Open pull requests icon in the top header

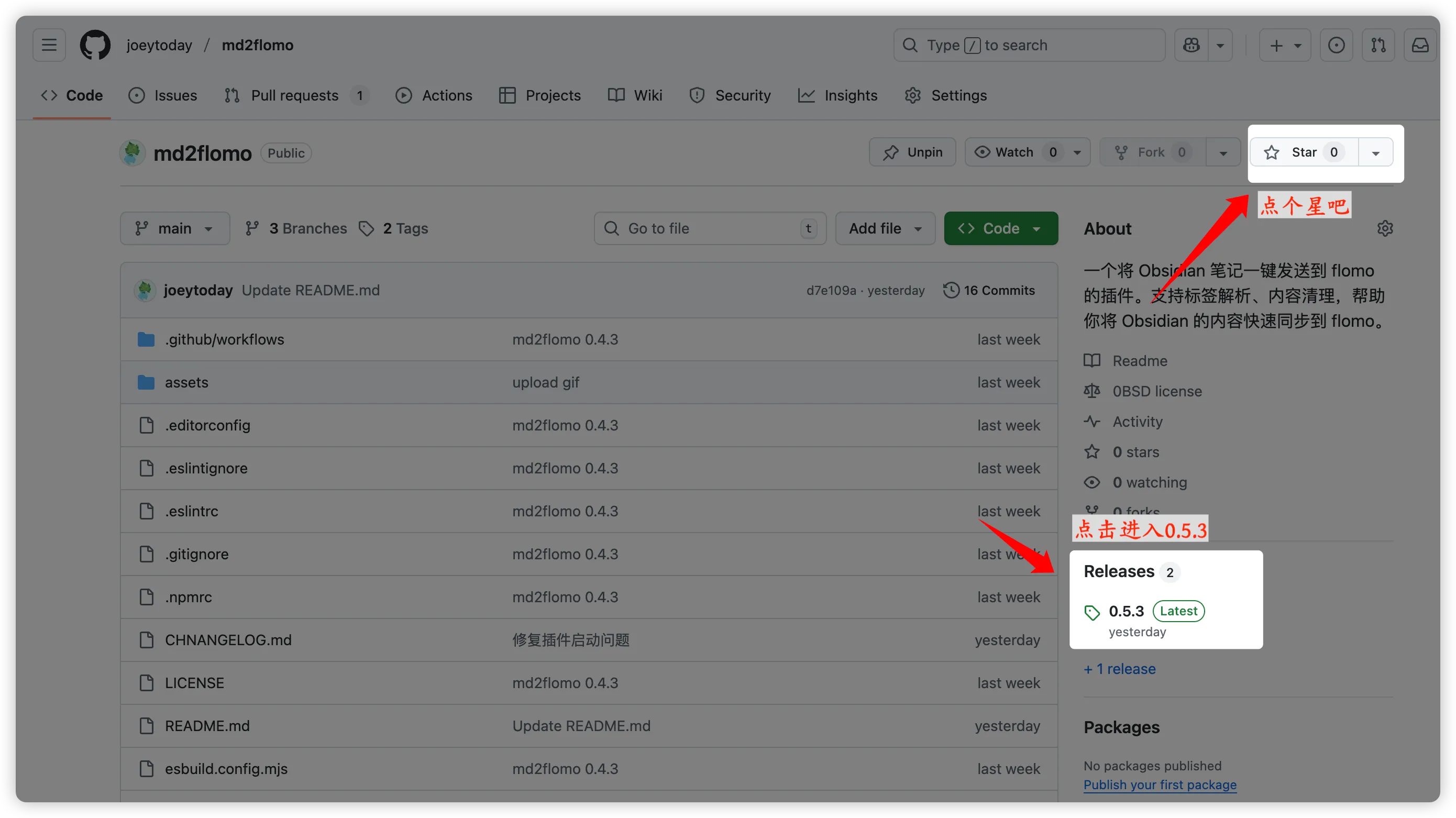pyautogui.click(x=1378, y=45)
